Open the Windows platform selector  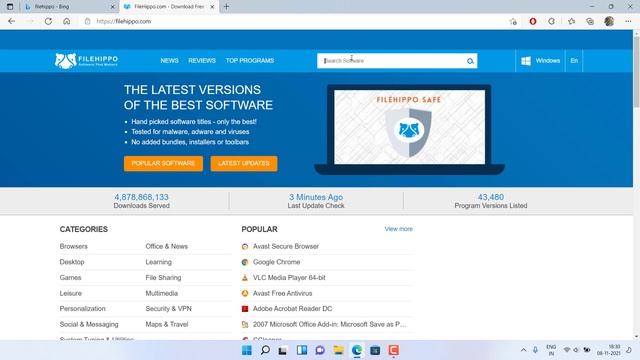(x=540, y=61)
